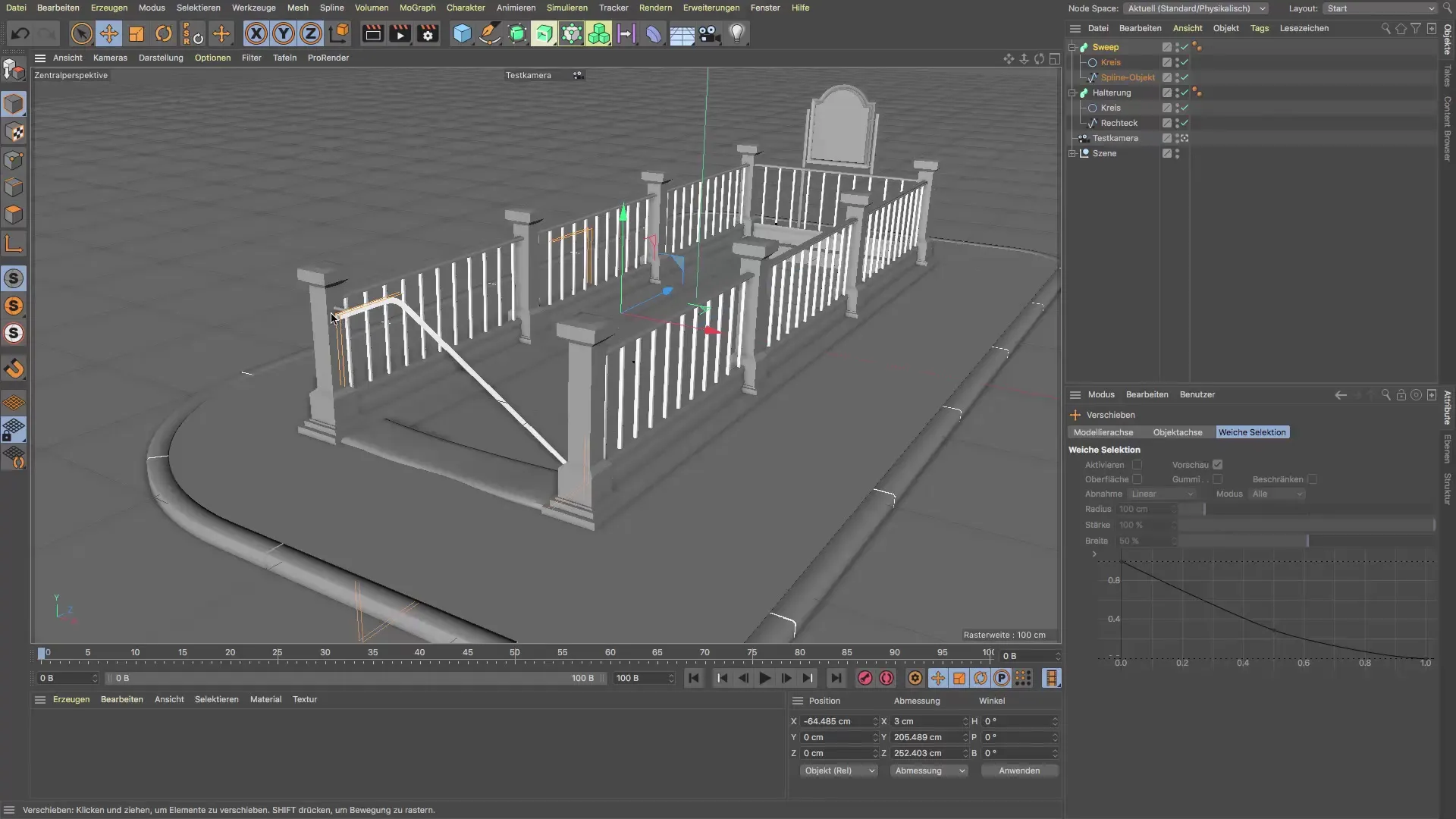Viewport: 1456px width, 819px height.
Task: Open the Rendern menu
Action: (655, 8)
